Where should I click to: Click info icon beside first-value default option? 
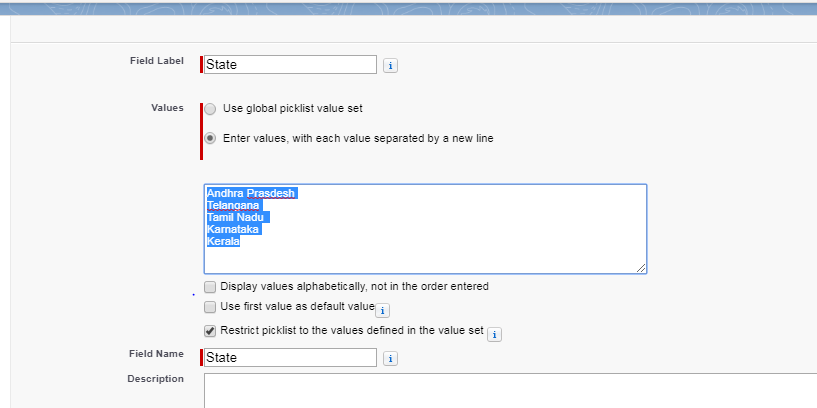tap(382, 311)
